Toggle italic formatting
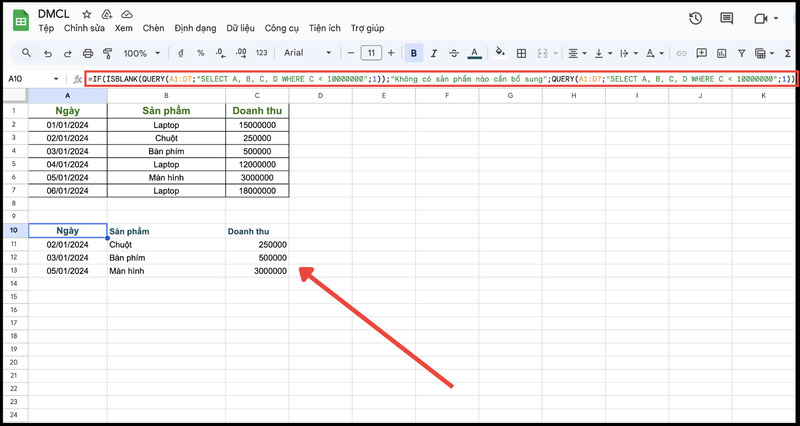 tap(435, 53)
